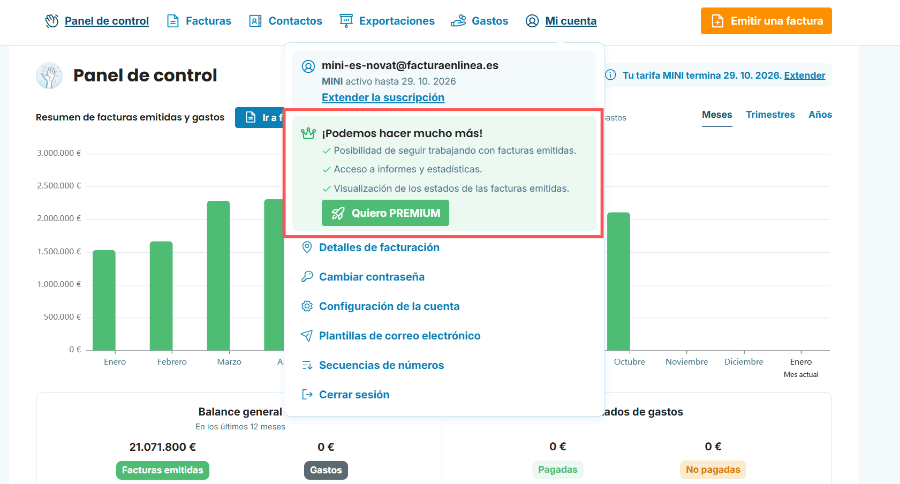Screen dimensions: 900x484
Task: Click the Balance general heading
Action: point(240,412)
